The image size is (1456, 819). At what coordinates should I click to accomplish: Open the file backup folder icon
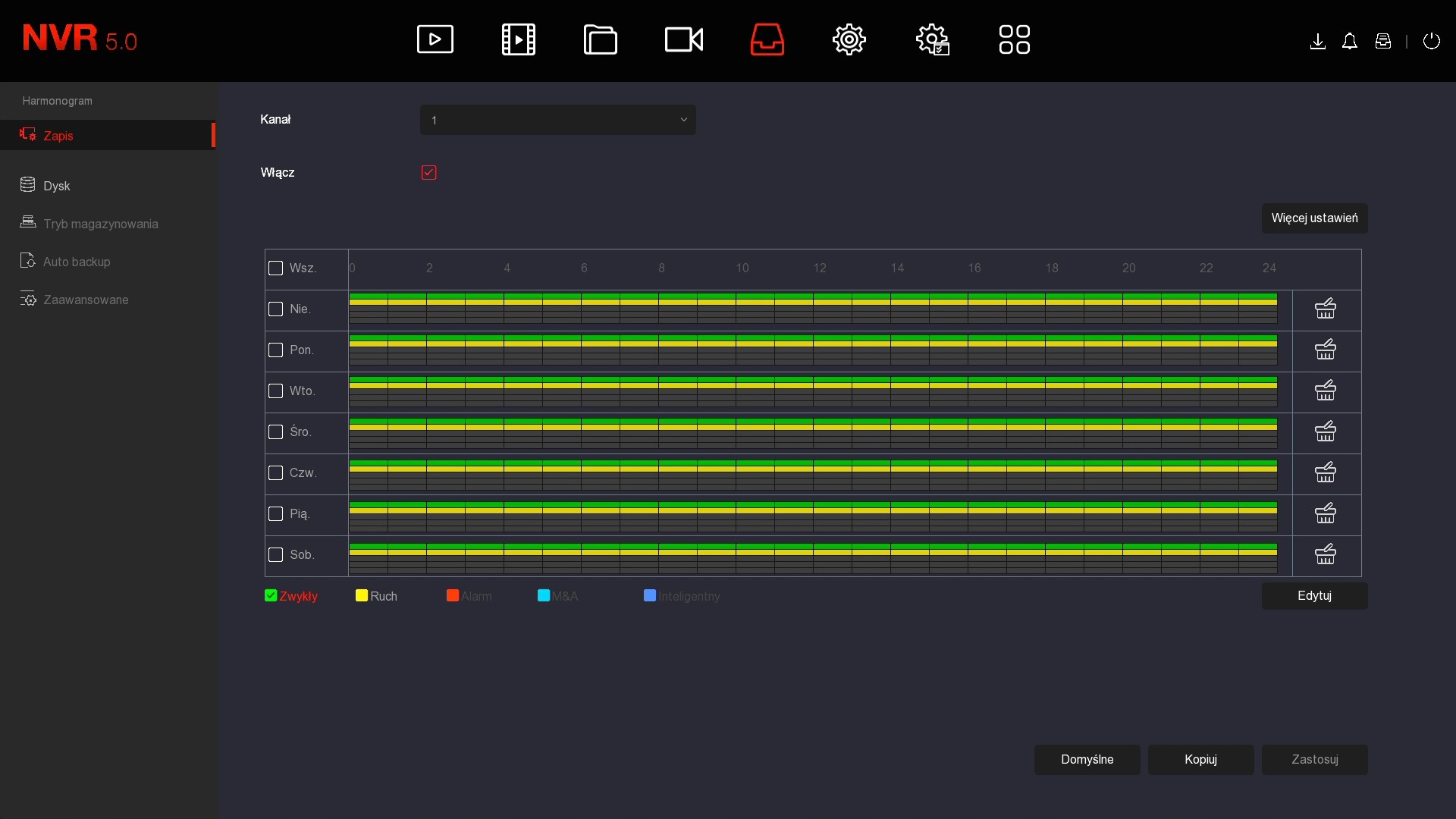(600, 39)
